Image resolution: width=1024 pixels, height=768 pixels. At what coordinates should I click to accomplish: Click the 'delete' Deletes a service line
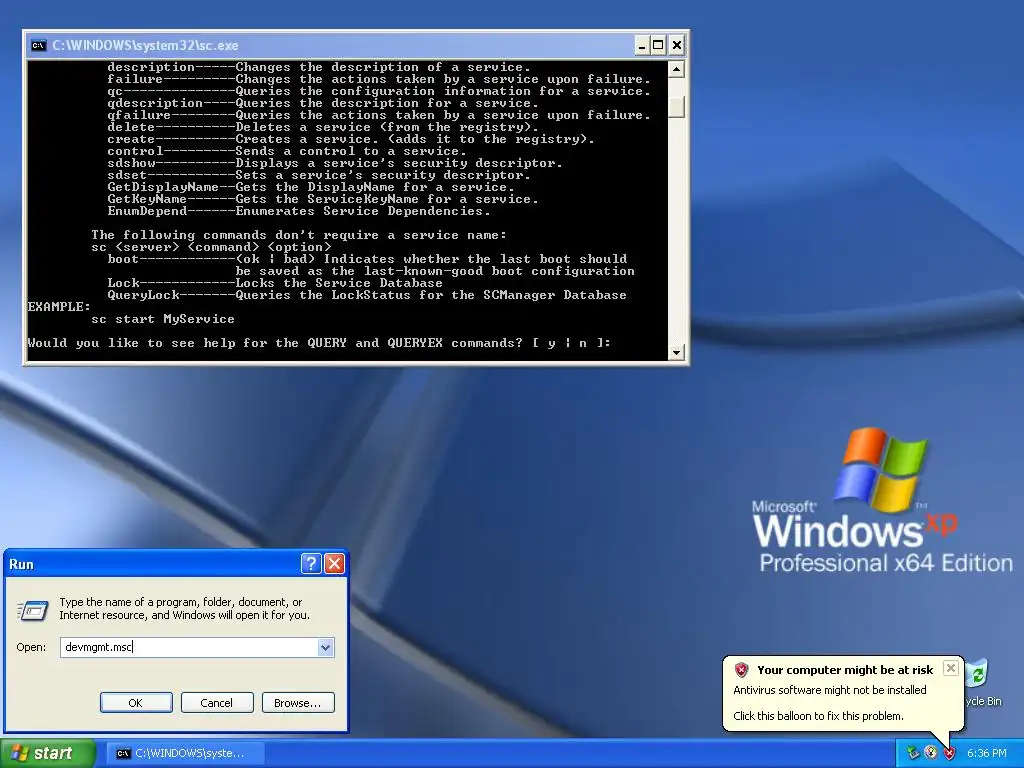tap(323, 127)
